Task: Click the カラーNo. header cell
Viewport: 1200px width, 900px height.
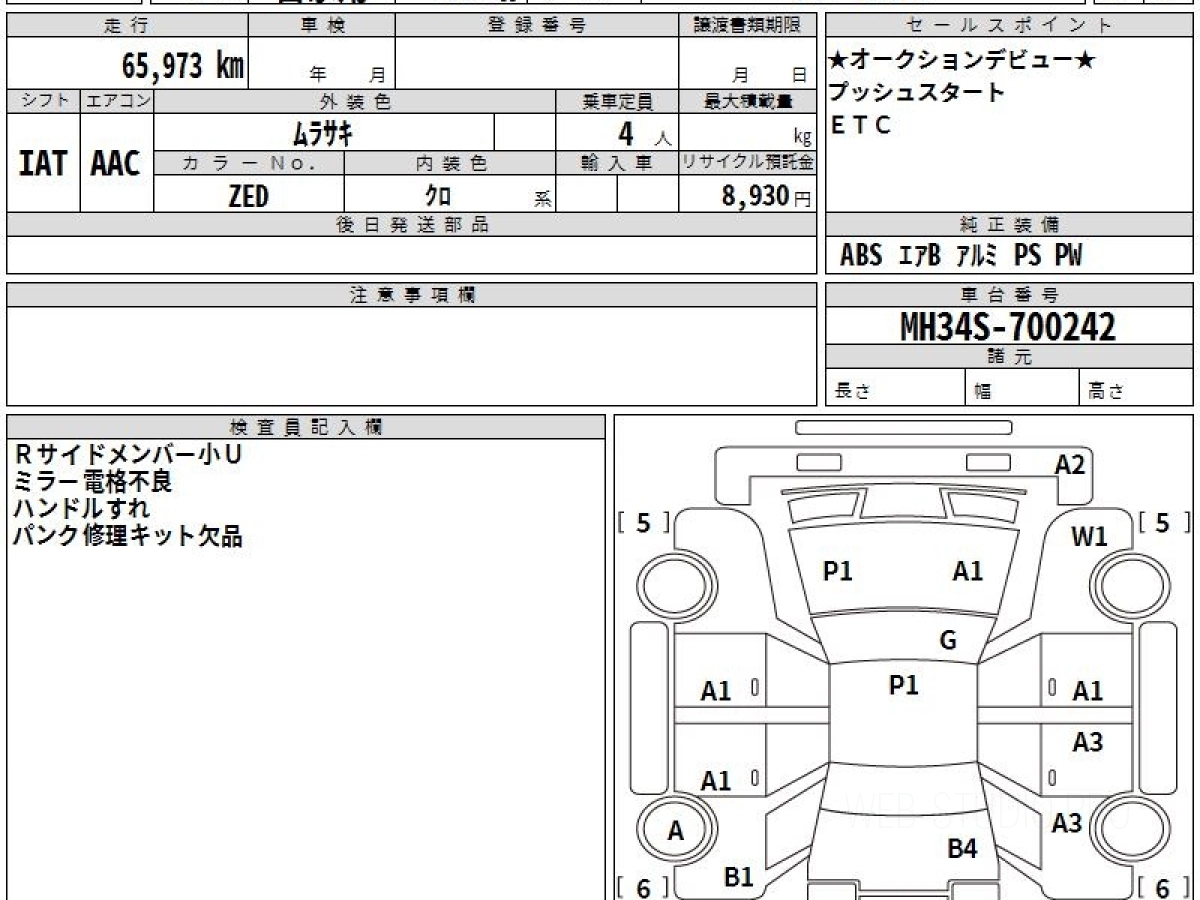Action: (x=249, y=163)
